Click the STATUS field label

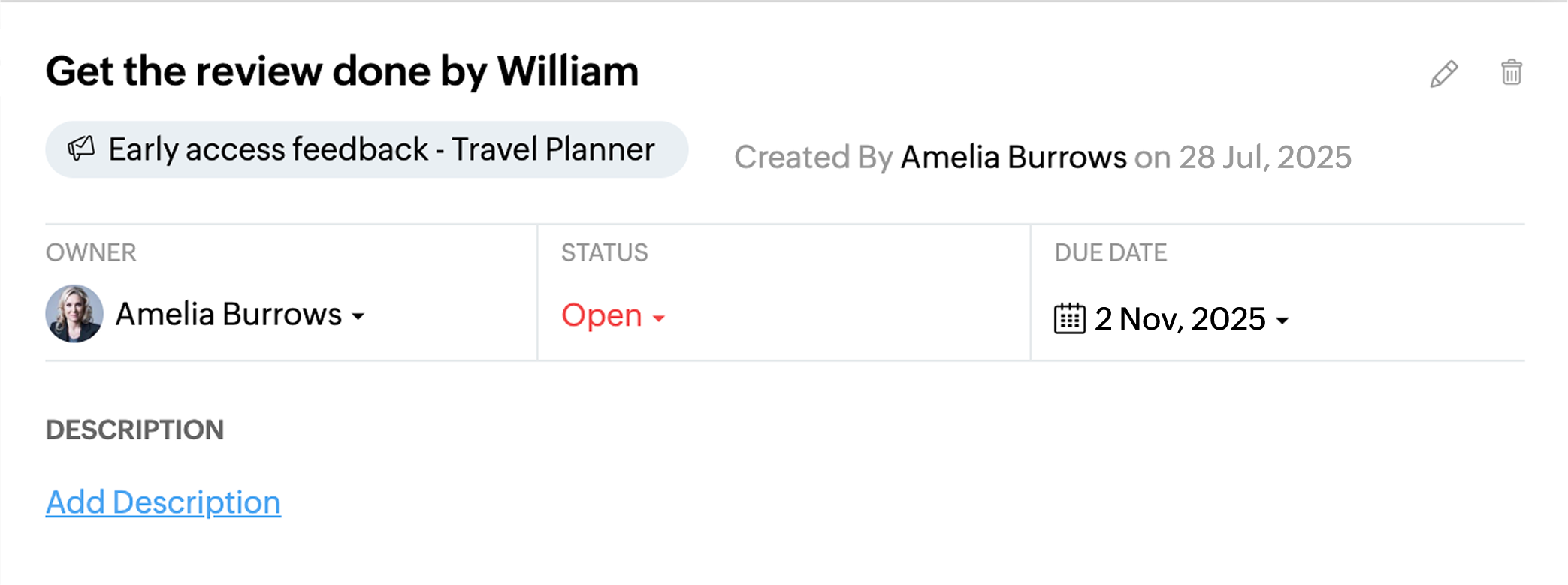(x=604, y=253)
